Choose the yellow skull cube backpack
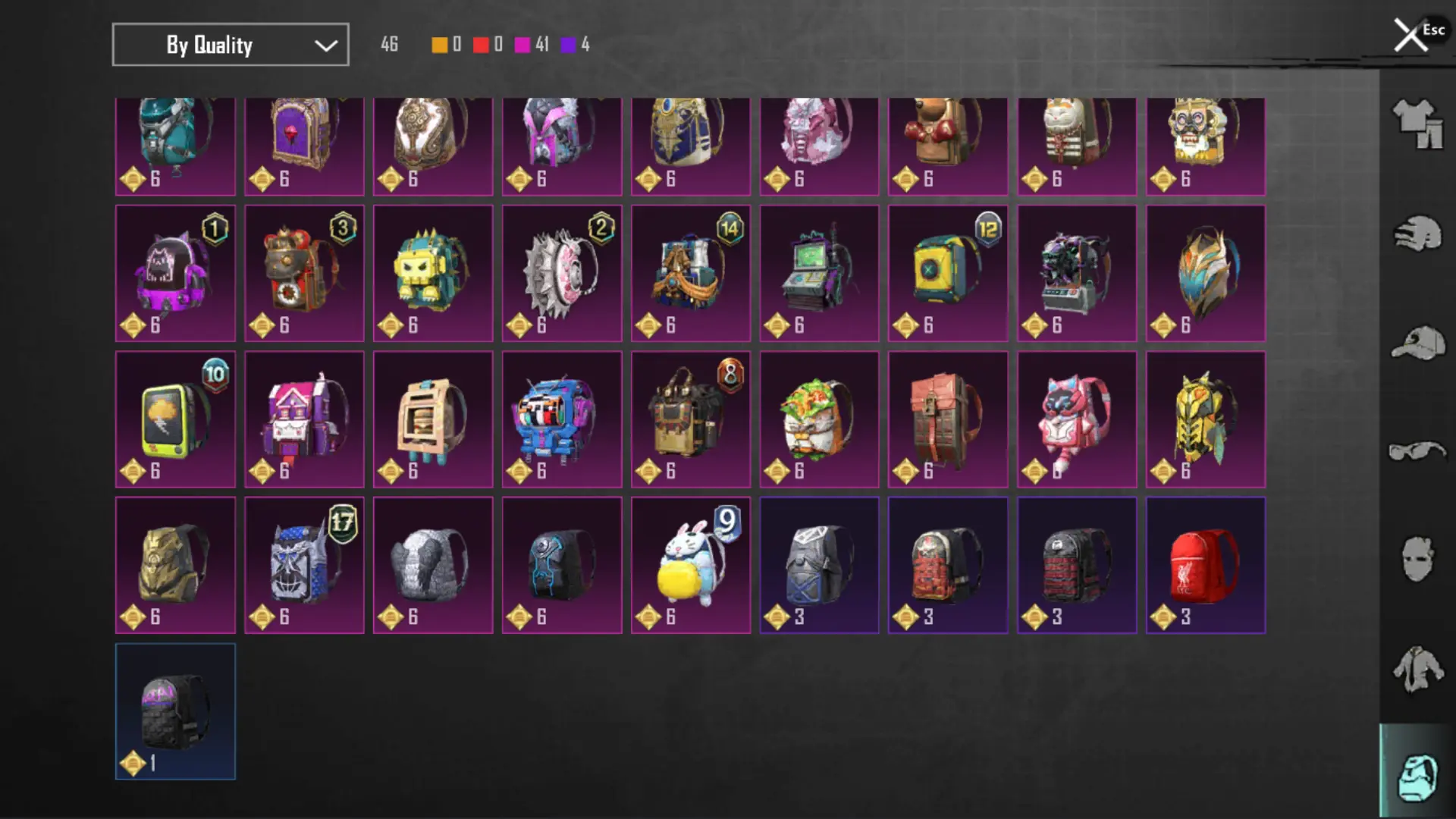 coord(433,273)
